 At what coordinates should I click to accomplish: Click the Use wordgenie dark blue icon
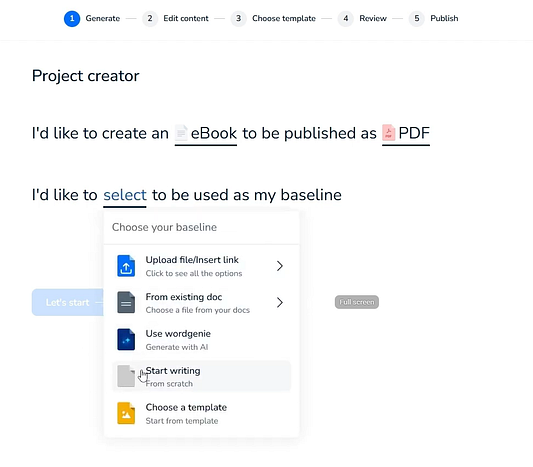point(126,339)
